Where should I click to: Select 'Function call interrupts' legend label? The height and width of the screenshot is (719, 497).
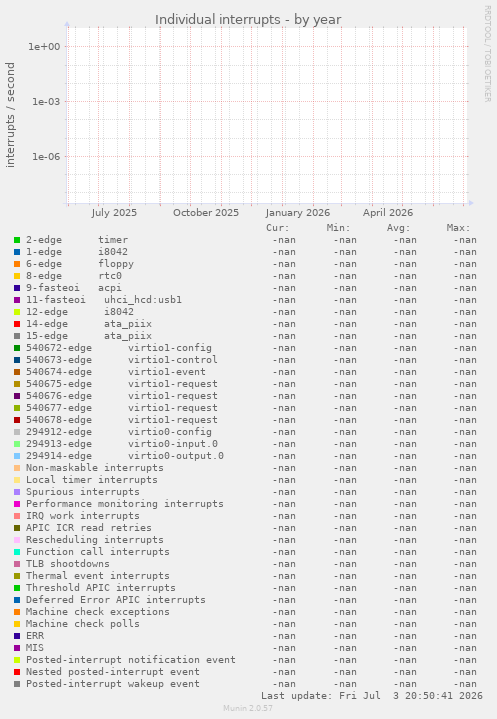(98, 552)
